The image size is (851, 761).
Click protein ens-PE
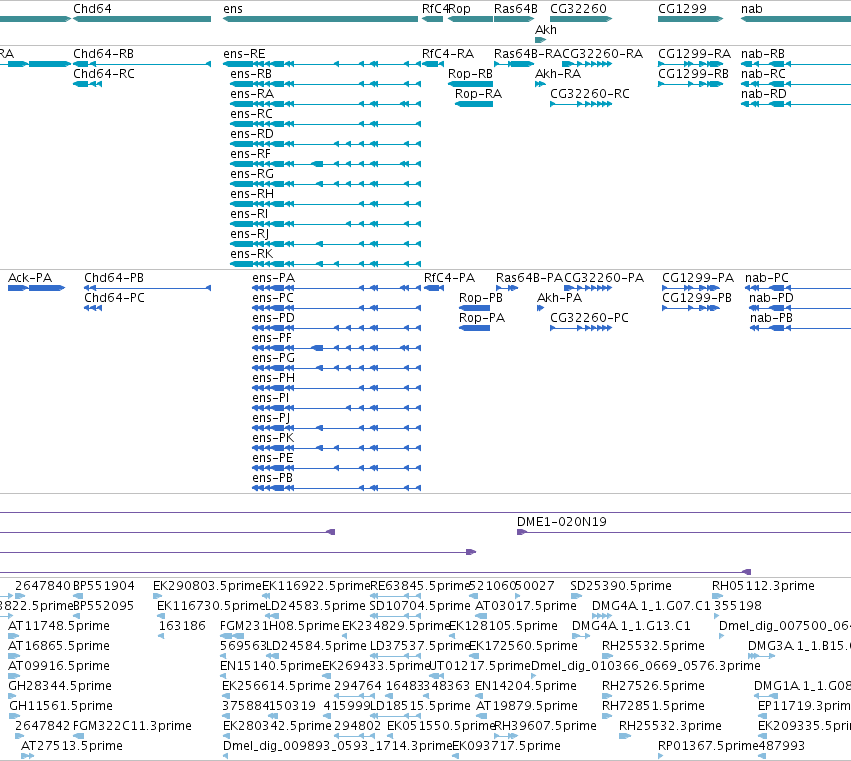[272, 459]
